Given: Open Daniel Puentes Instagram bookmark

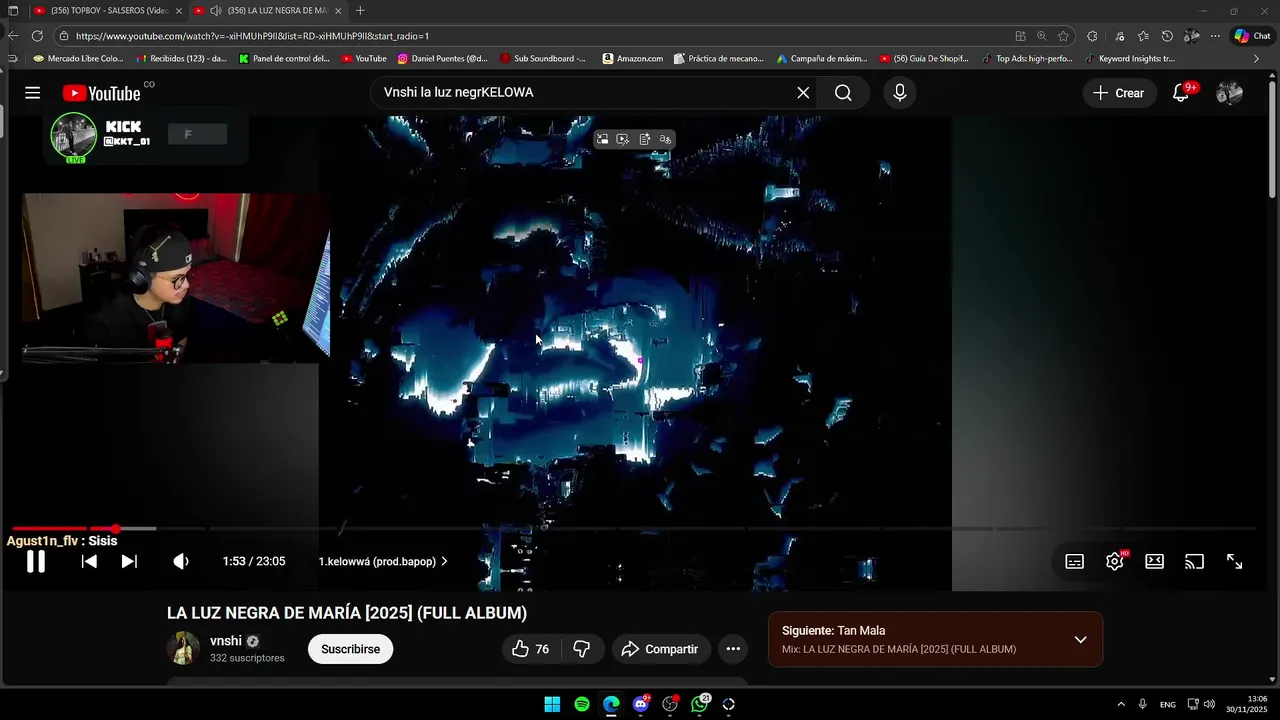Looking at the screenshot, I should click(442, 59).
